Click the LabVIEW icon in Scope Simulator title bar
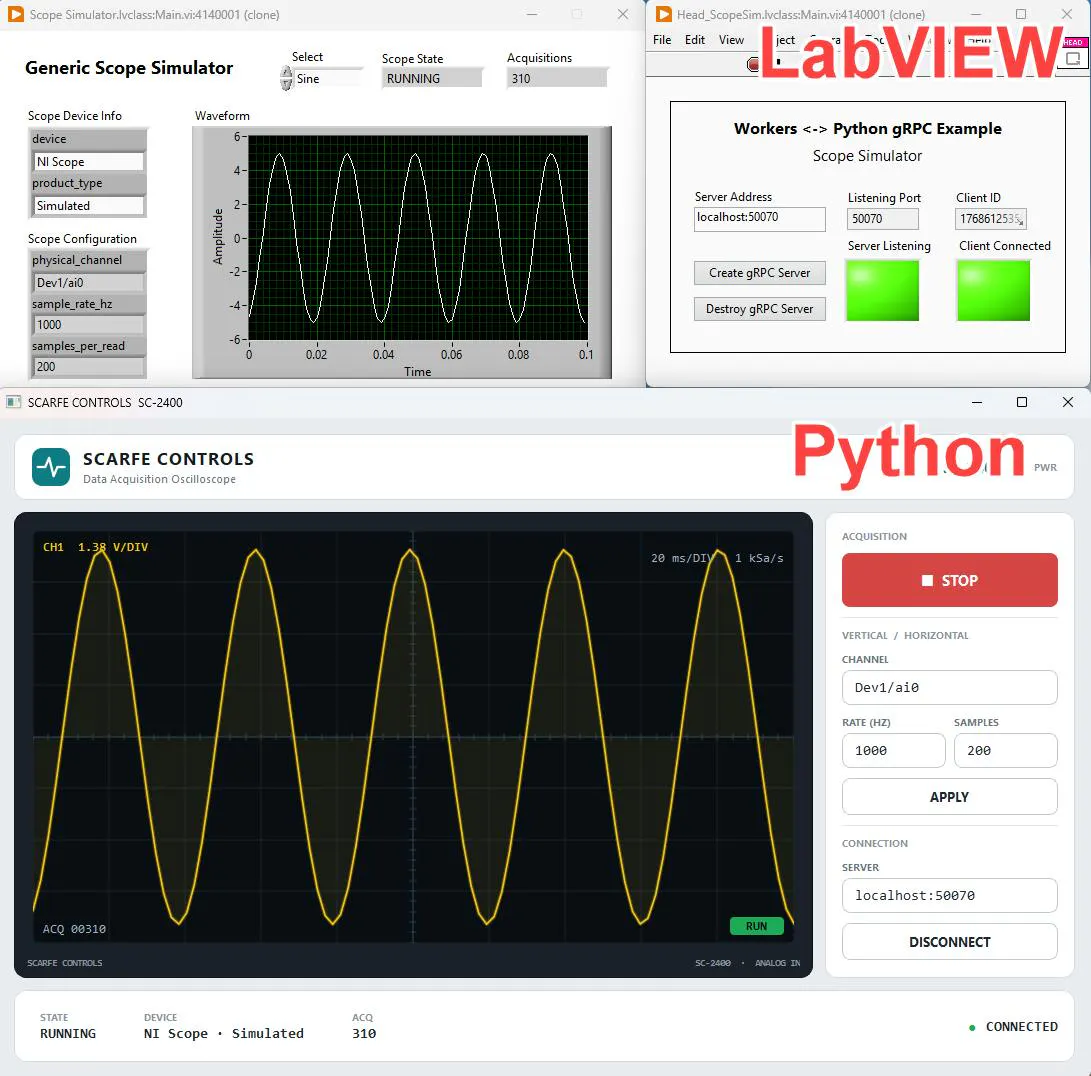The height and width of the screenshot is (1076, 1091). [x=15, y=14]
